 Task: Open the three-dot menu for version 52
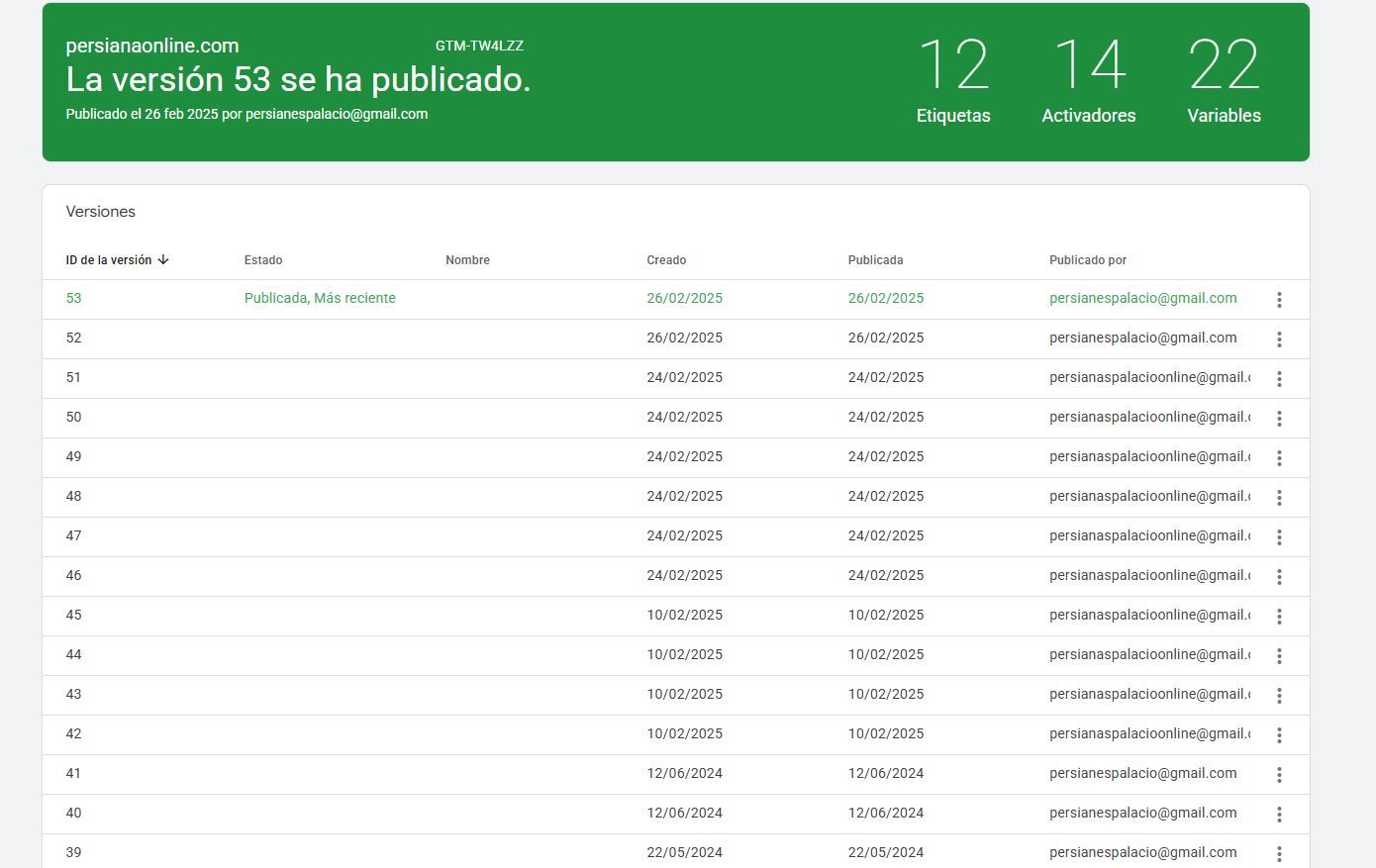(x=1279, y=339)
